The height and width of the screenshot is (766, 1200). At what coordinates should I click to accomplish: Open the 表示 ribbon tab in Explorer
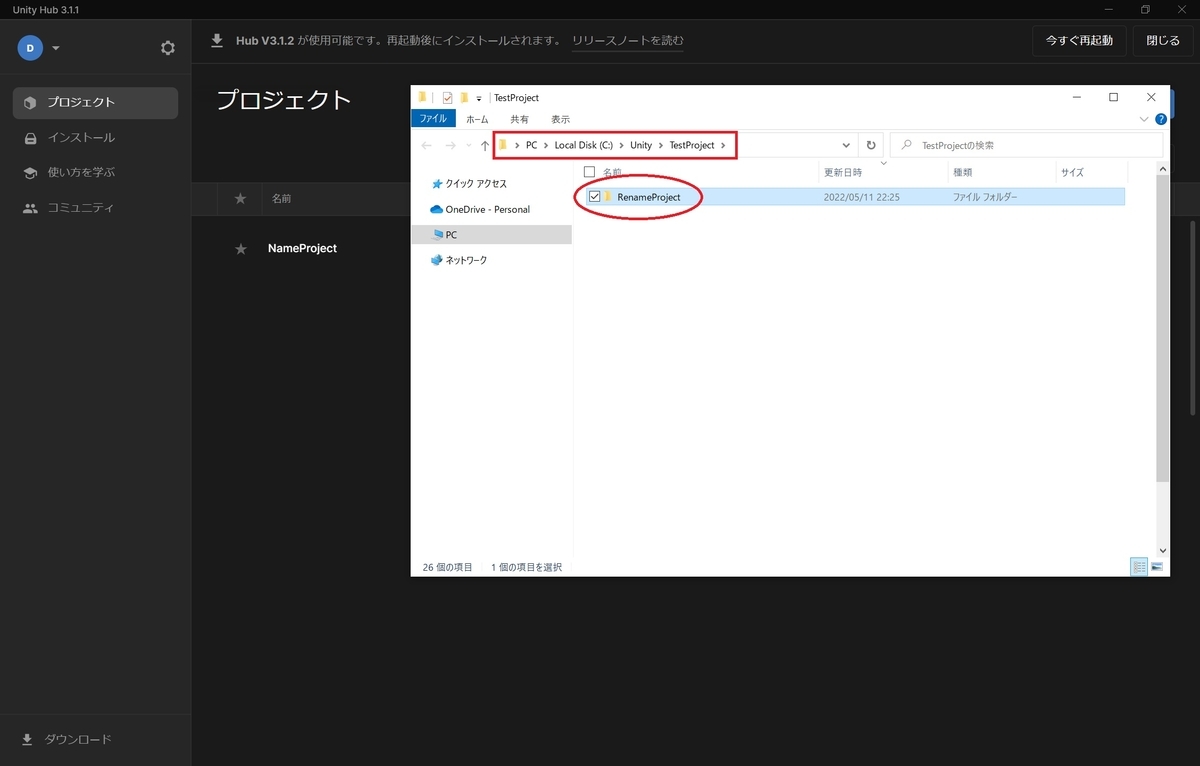[x=561, y=118]
